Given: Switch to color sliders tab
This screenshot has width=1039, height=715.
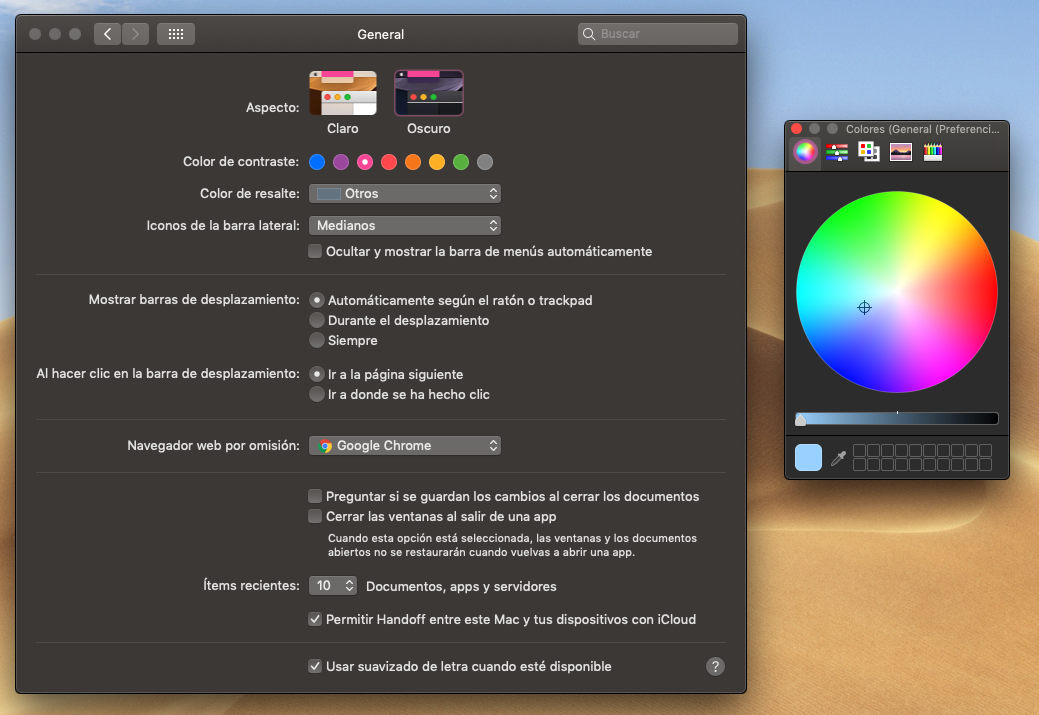Looking at the screenshot, I should click(837, 152).
